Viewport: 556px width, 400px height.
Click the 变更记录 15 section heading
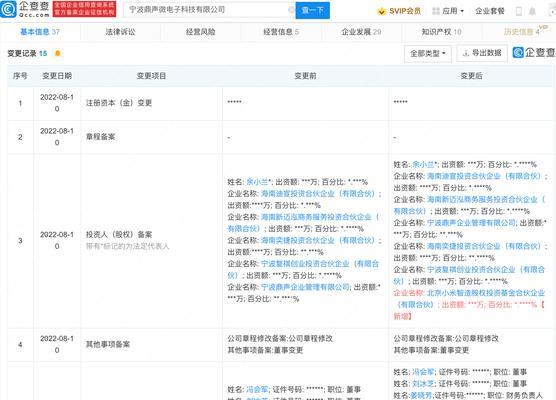pyautogui.click(x=27, y=54)
